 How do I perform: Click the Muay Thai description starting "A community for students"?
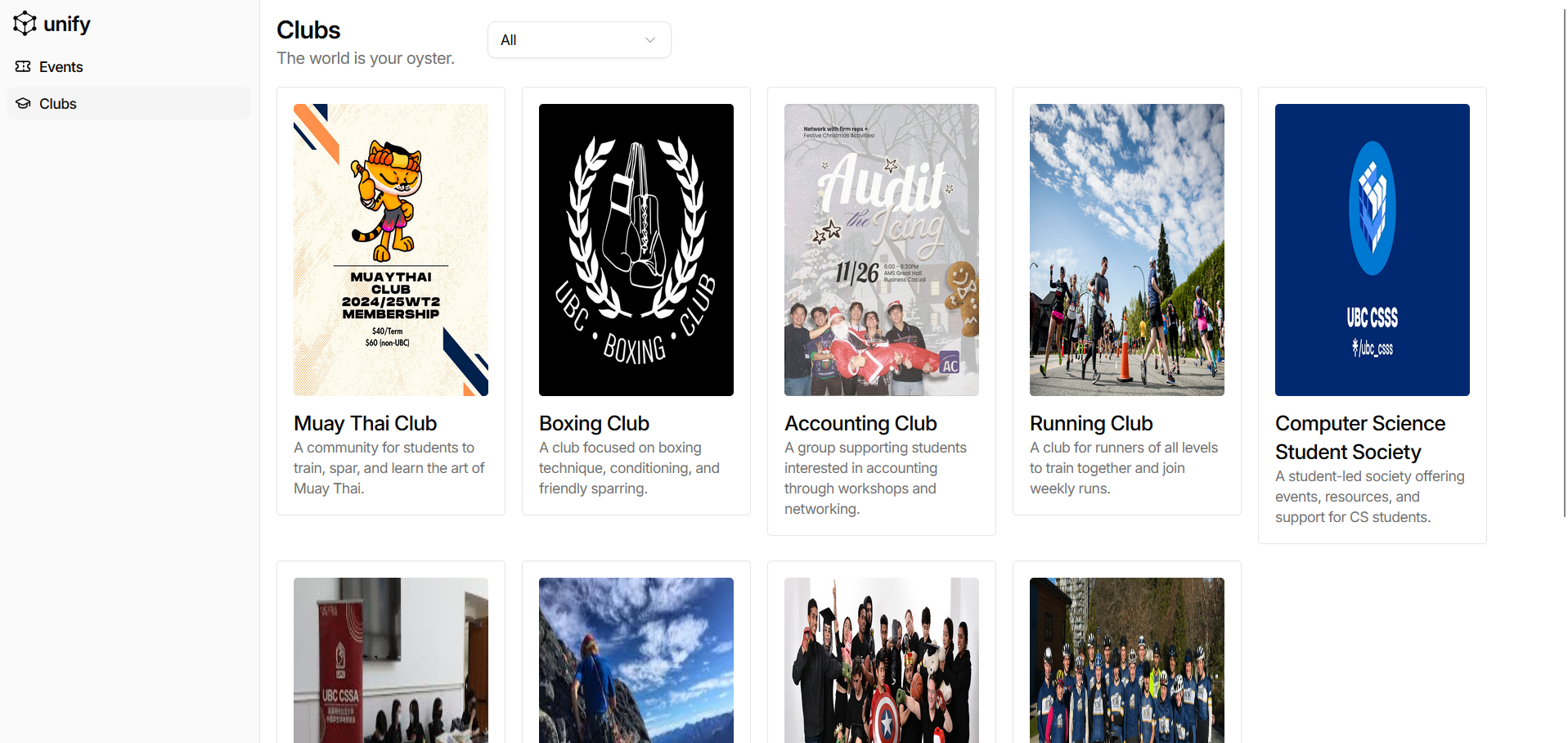(389, 468)
